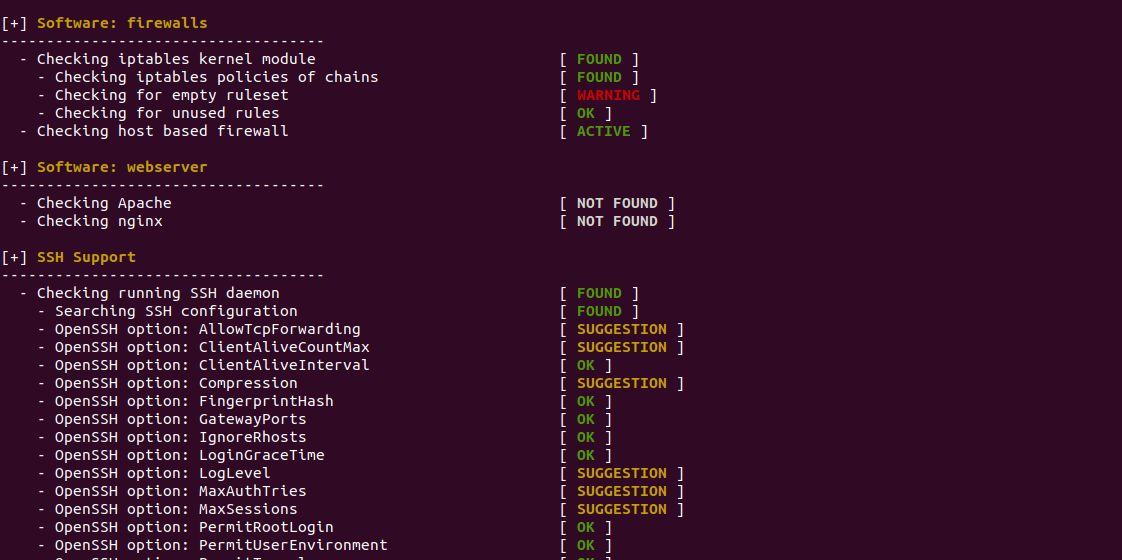Image resolution: width=1122 pixels, height=560 pixels.
Task: Click NOT FOUND status next to Checking nginx
Action: [617, 222]
